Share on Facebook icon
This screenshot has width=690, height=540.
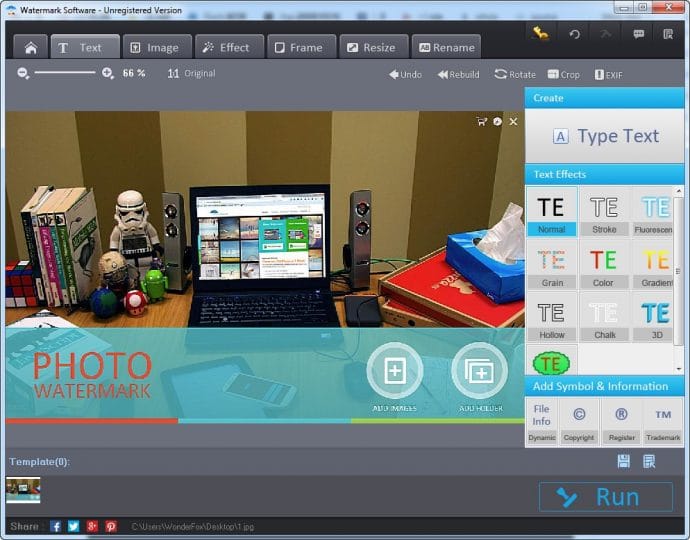tap(56, 526)
